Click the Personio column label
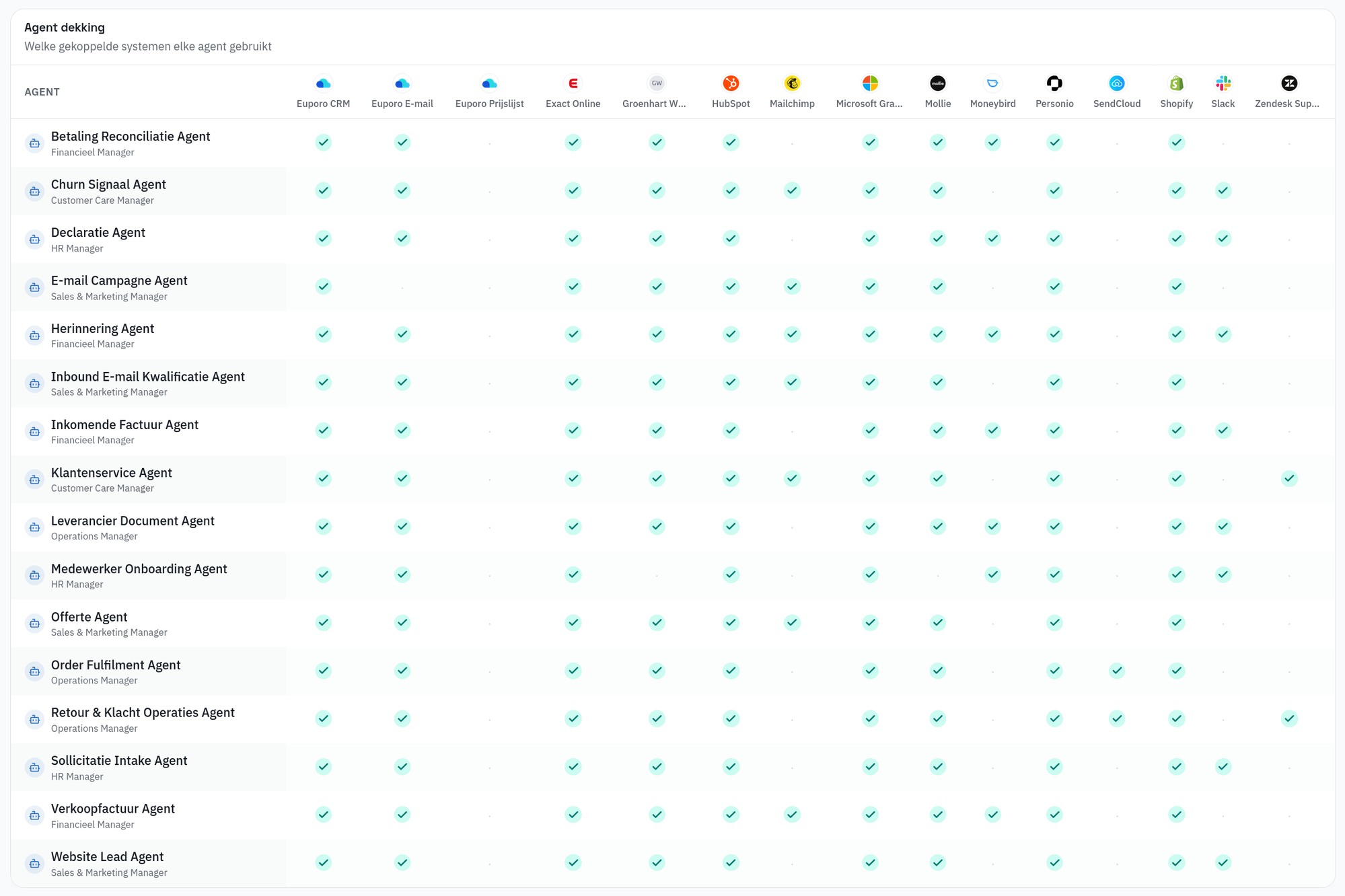Image resolution: width=1345 pixels, height=896 pixels. (1054, 104)
